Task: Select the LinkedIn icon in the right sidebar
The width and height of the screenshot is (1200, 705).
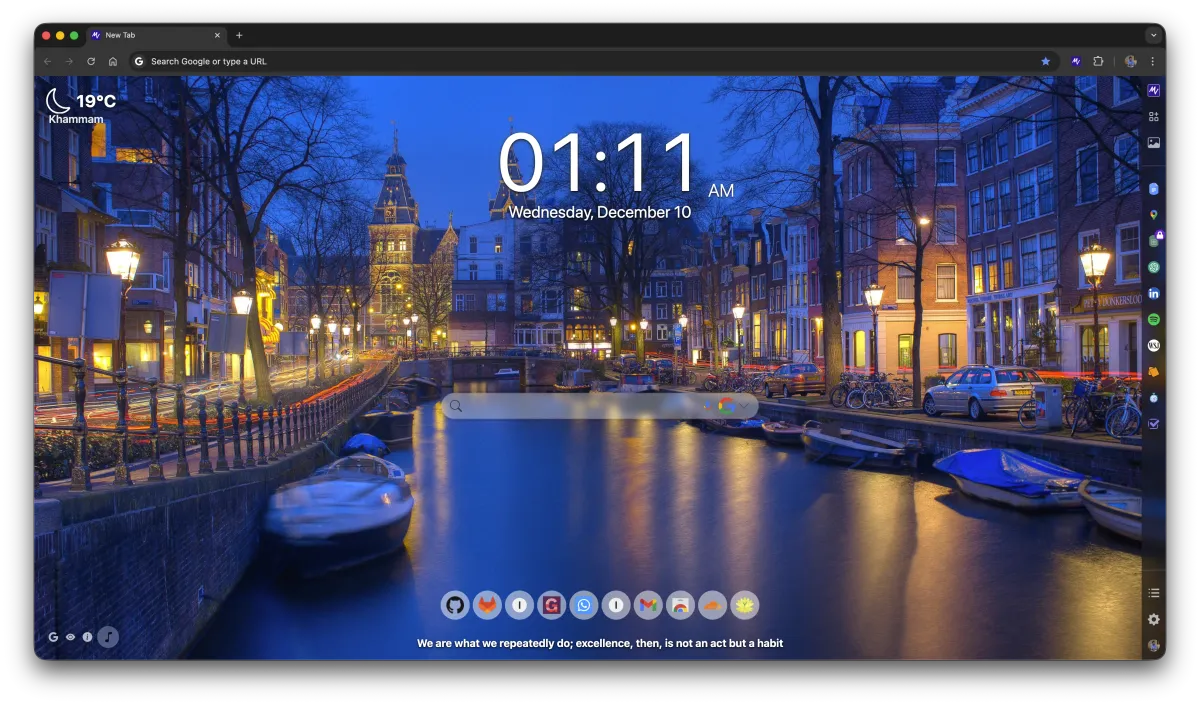Action: click(x=1153, y=295)
